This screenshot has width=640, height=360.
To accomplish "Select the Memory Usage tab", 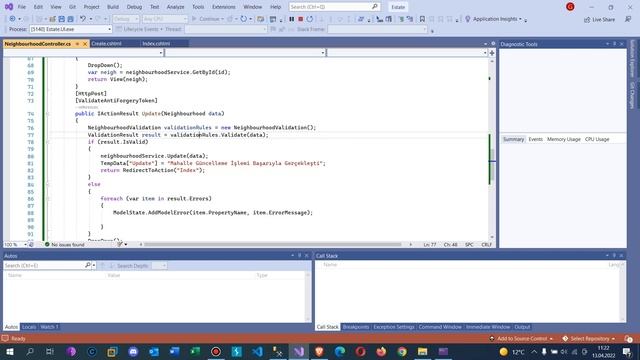I will point(563,139).
